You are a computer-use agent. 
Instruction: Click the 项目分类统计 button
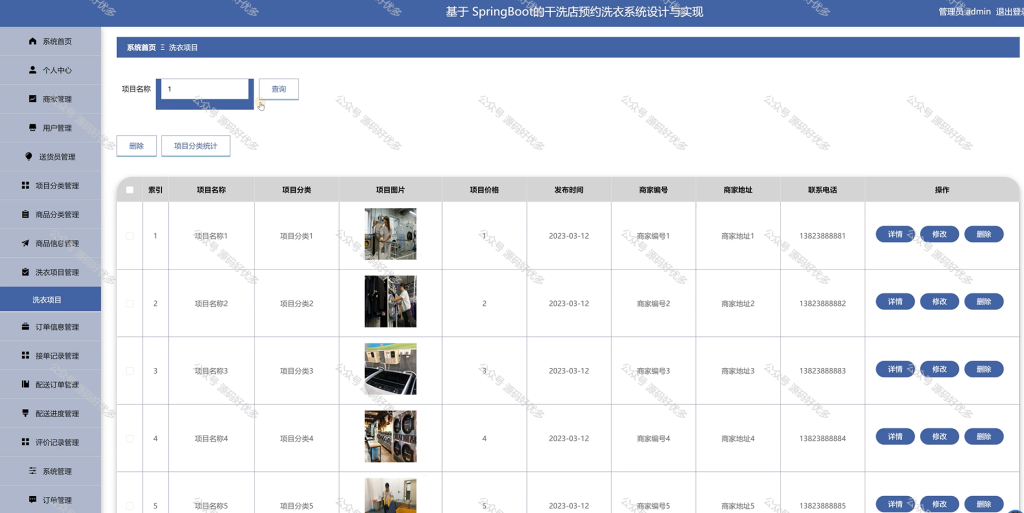196,146
